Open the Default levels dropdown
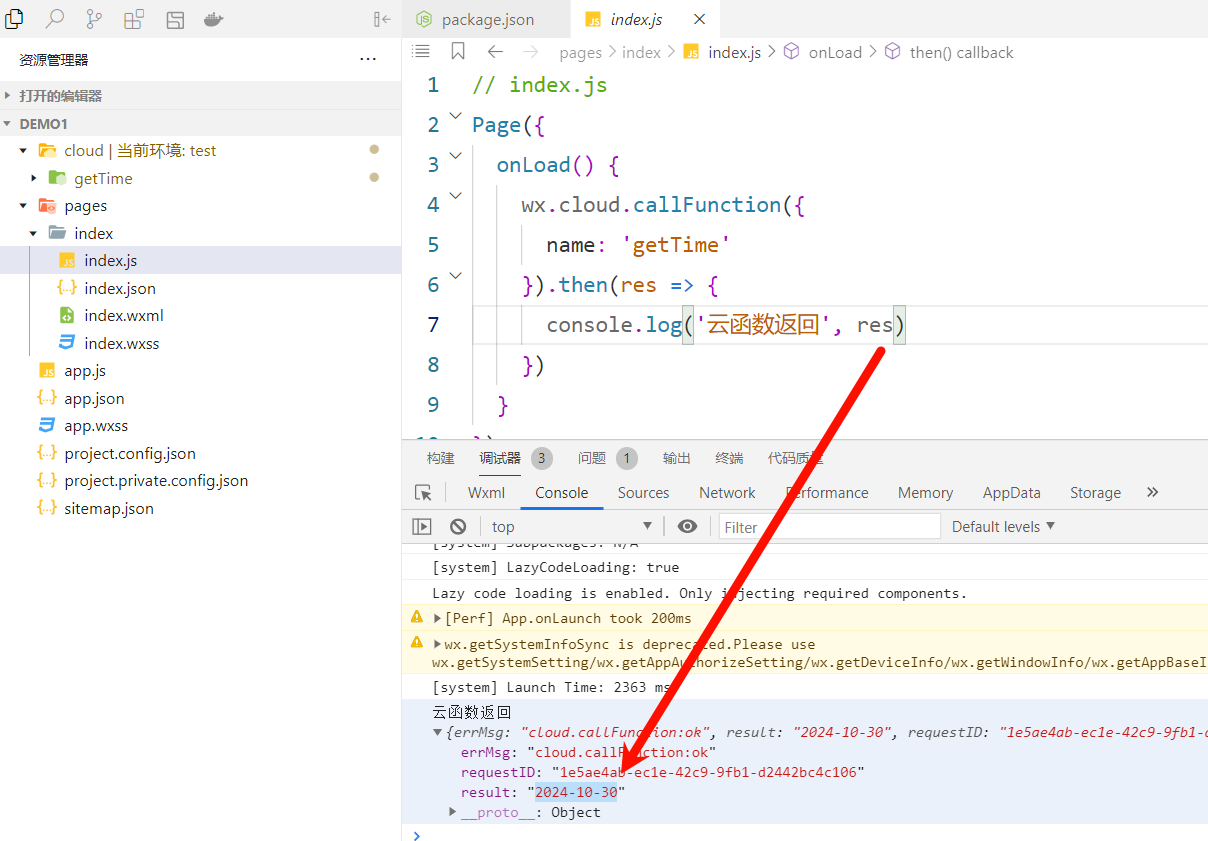1208x841 pixels. pyautogui.click(x=1003, y=527)
